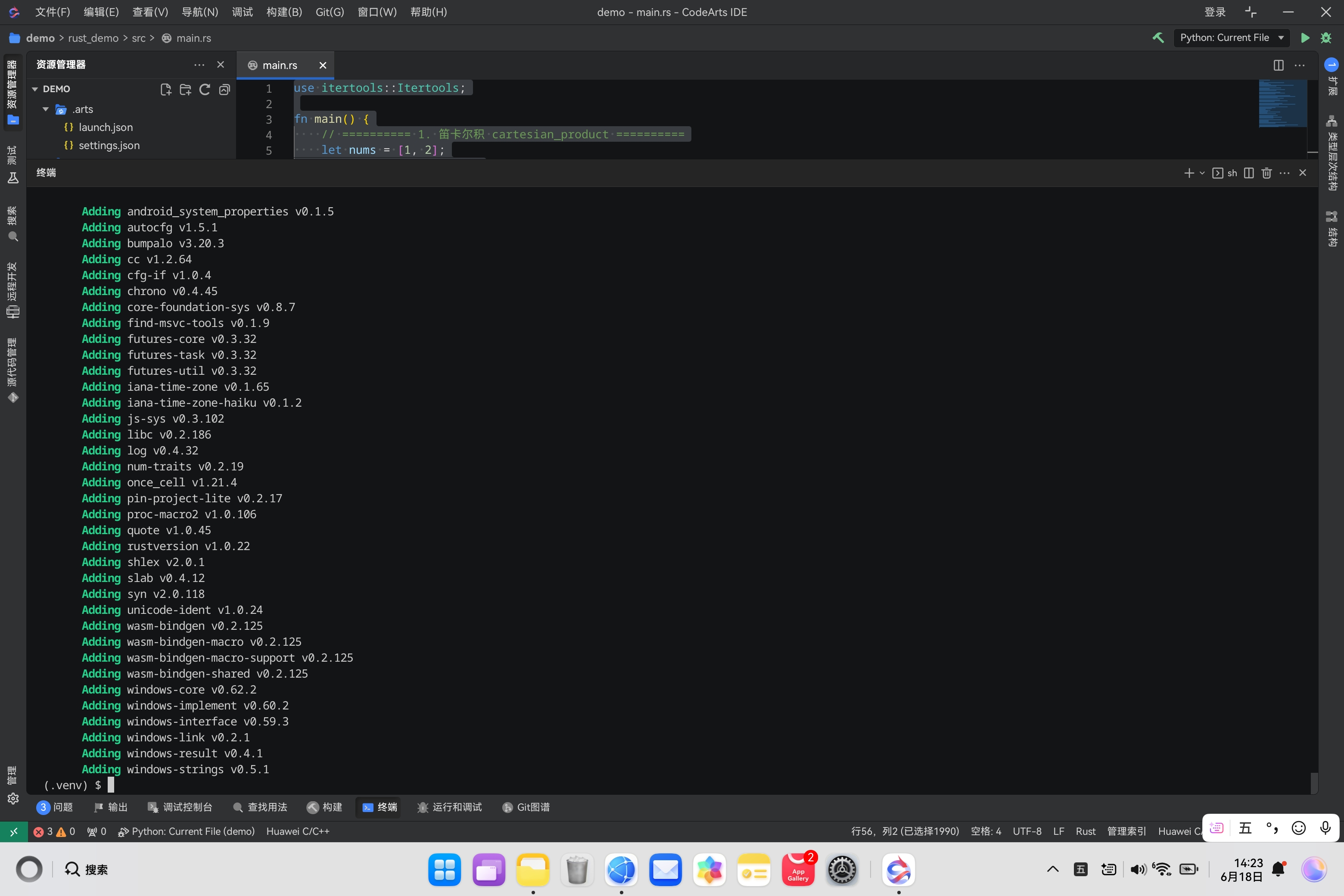Image resolution: width=1344 pixels, height=896 pixels.
Task: Split the editor with the split icon
Action: point(1278,65)
